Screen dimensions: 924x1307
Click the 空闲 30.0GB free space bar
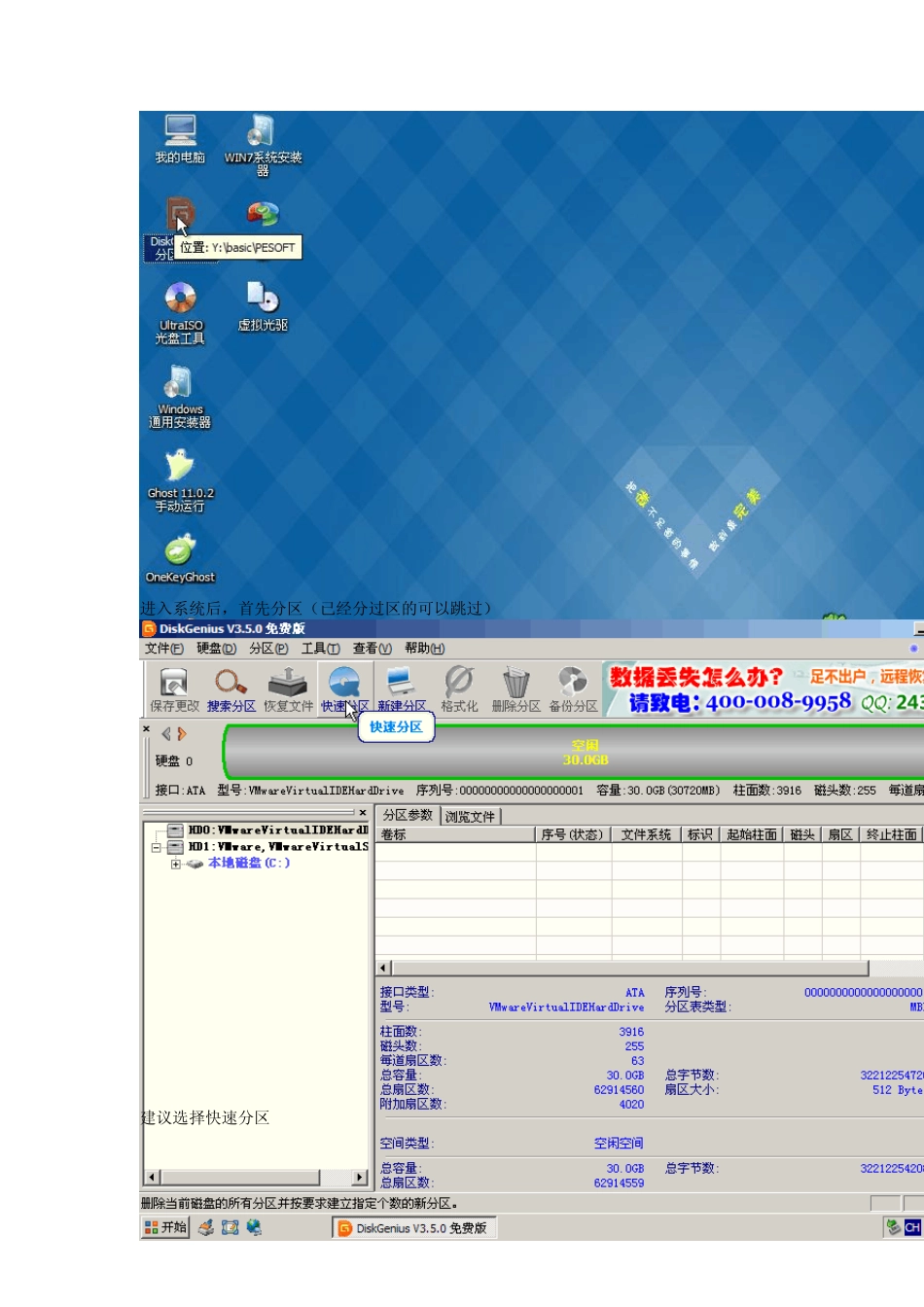click(584, 753)
